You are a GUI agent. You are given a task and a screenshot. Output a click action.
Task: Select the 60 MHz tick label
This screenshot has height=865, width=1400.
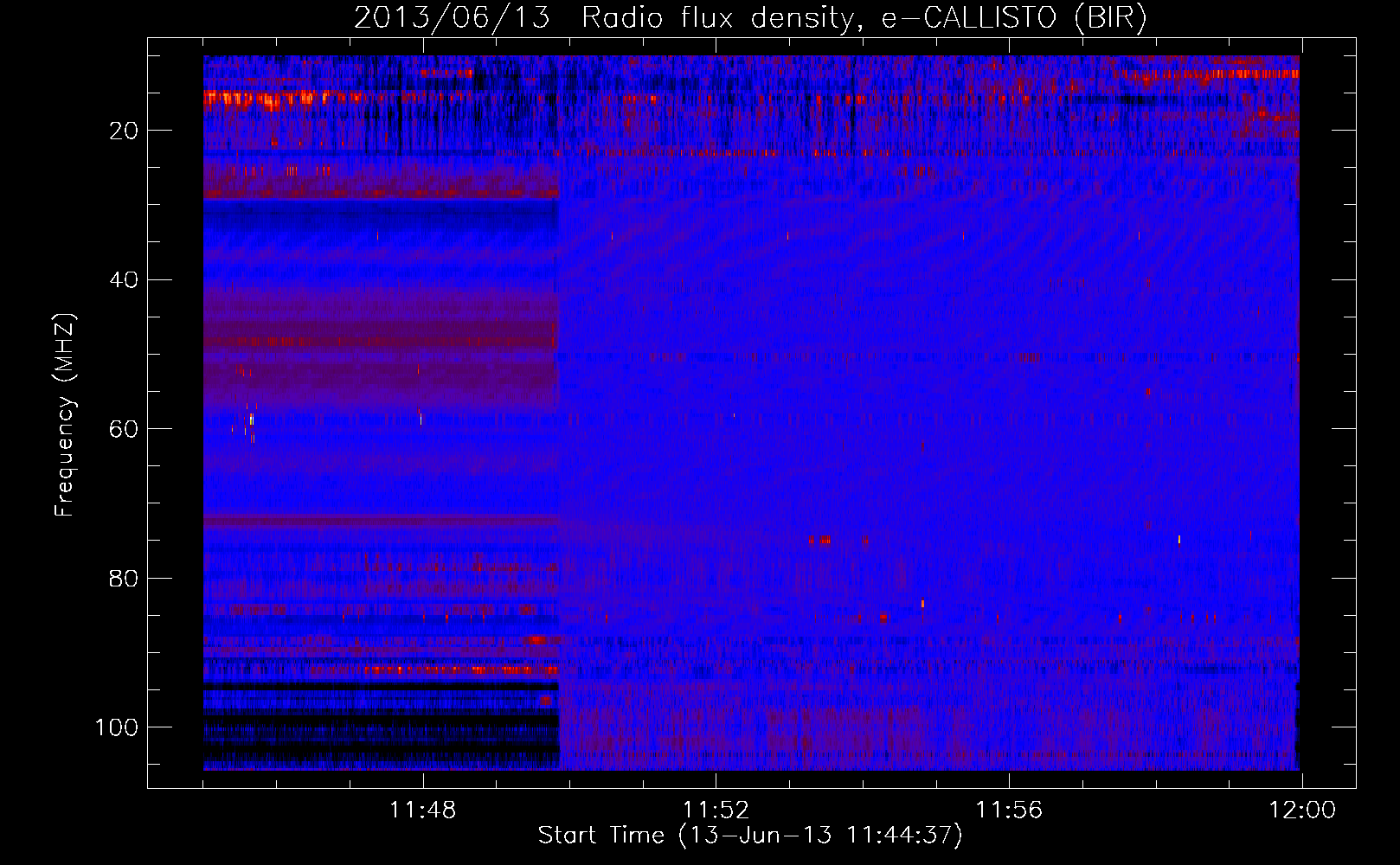(x=124, y=429)
